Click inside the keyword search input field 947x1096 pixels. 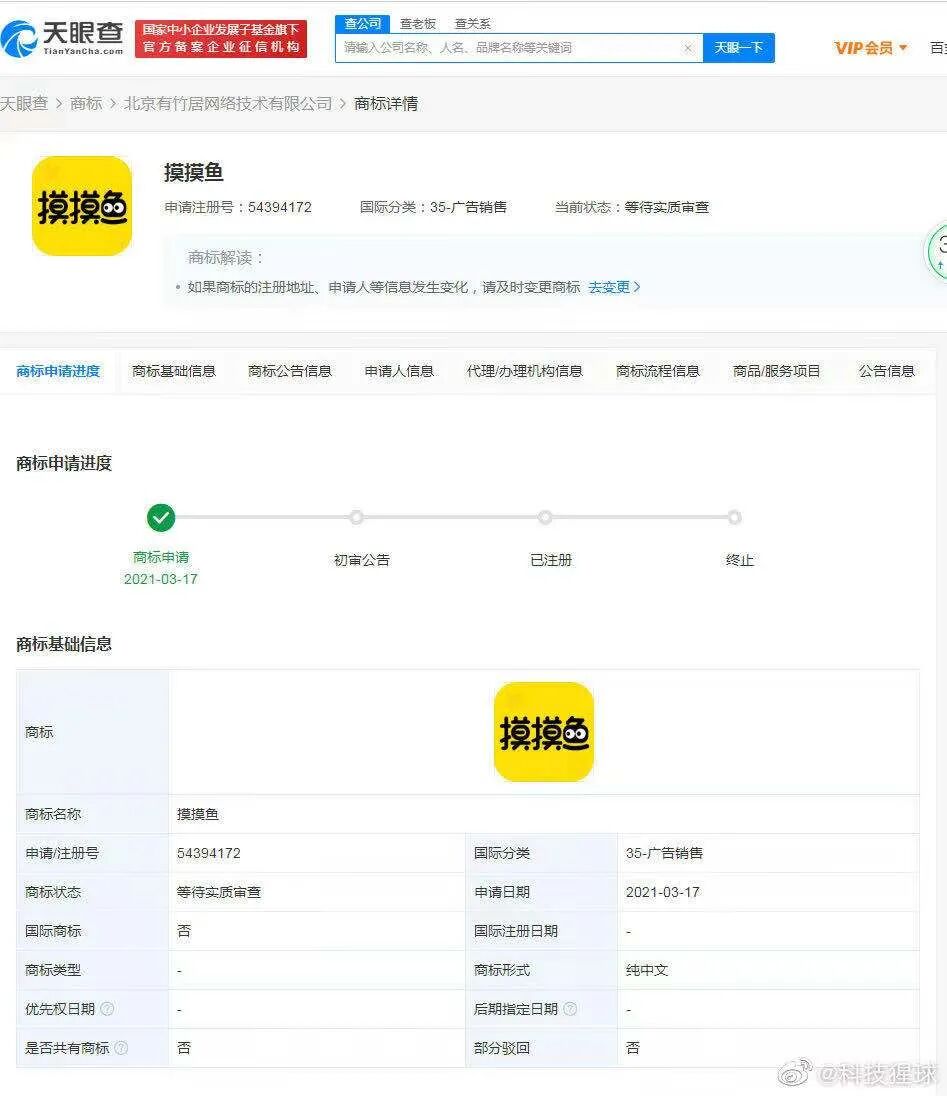(500, 47)
